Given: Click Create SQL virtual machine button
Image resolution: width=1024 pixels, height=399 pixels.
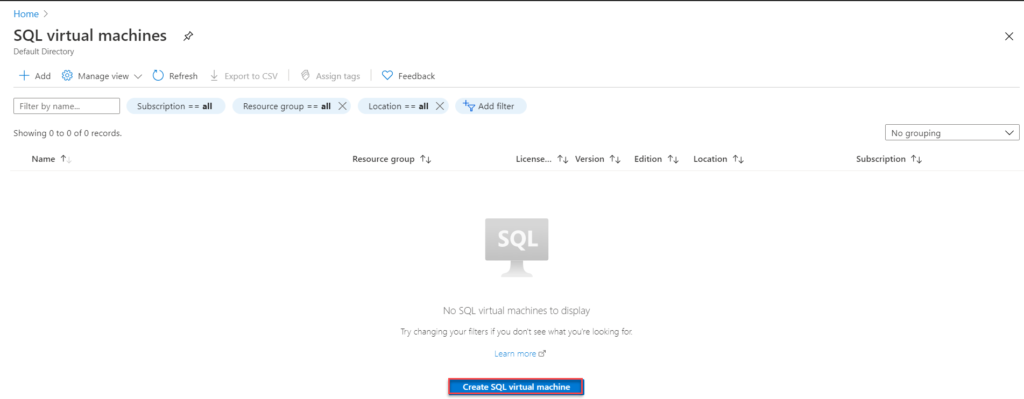Looking at the screenshot, I should point(516,387).
